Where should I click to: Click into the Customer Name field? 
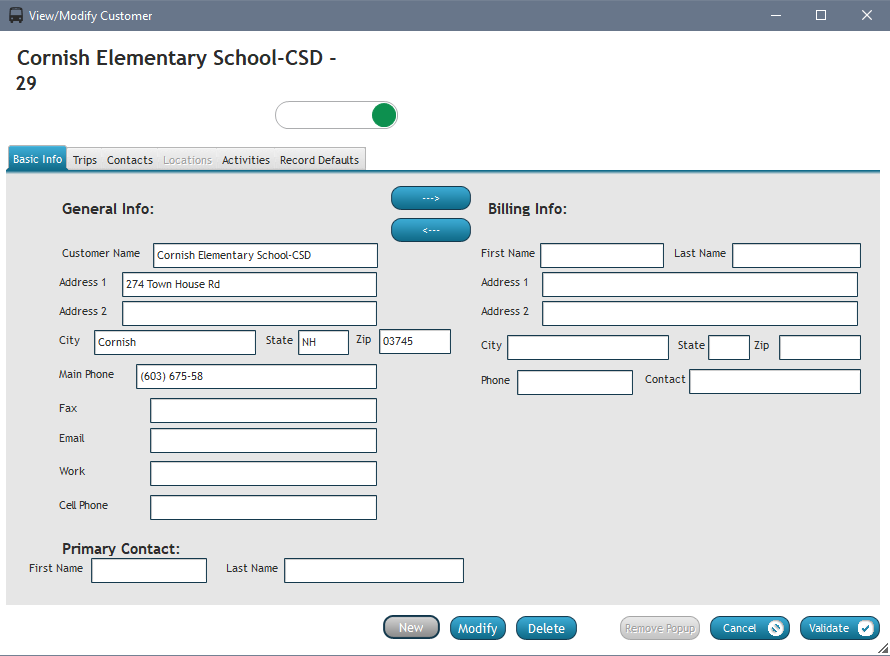pyautogui.click(x=265, y=255)
